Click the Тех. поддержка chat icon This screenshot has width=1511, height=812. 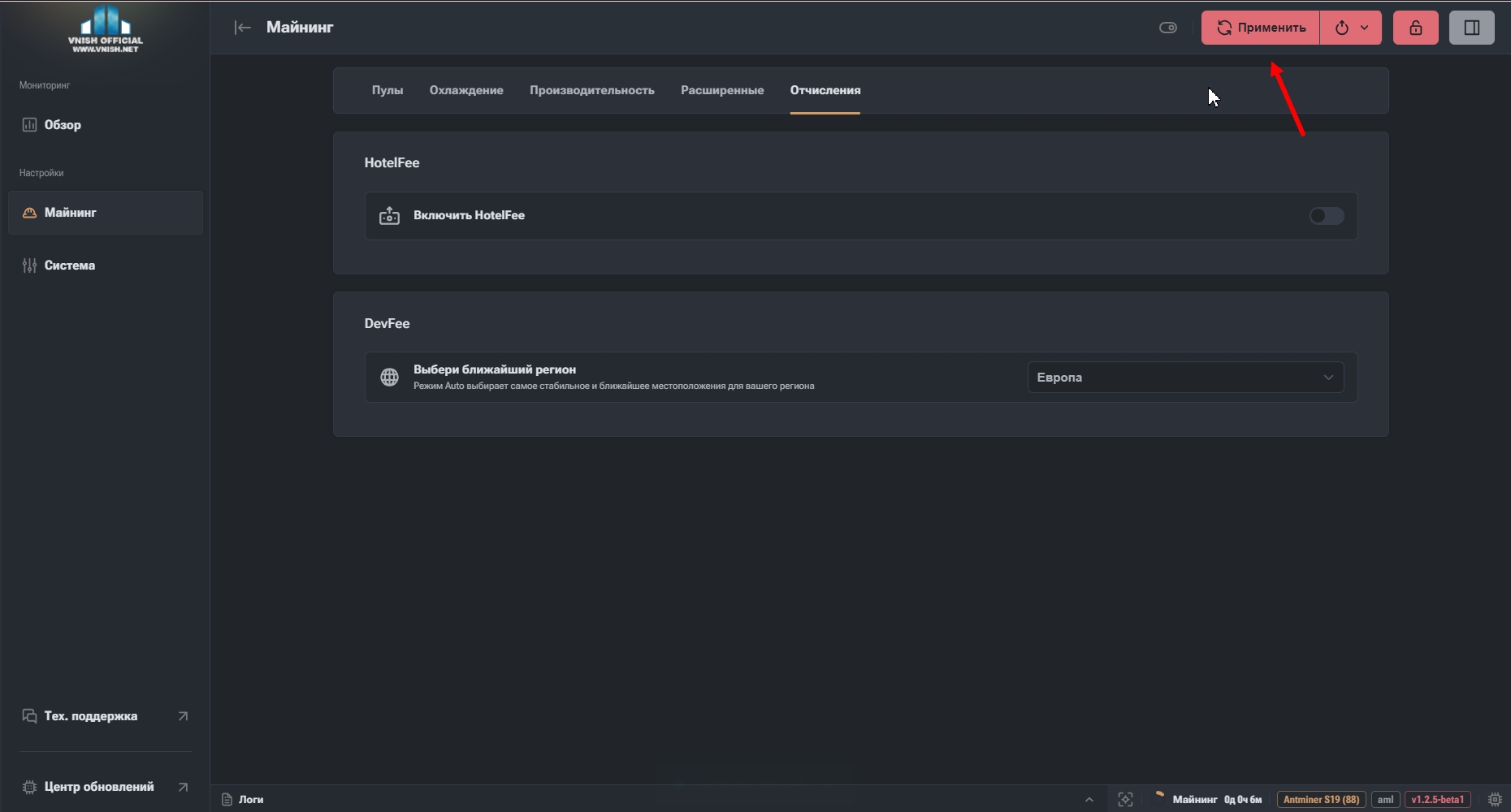29,716
